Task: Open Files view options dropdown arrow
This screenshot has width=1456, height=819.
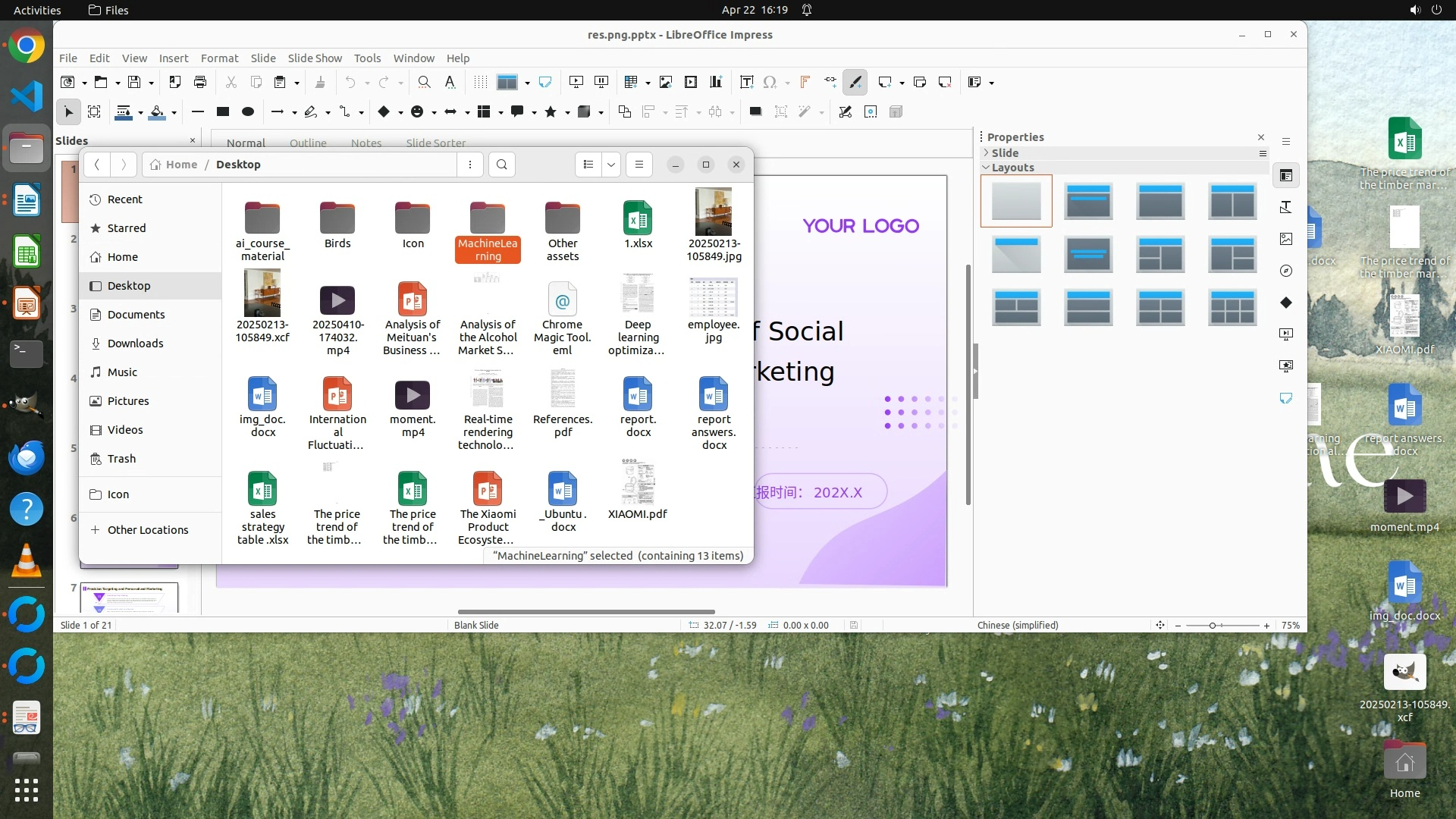Action: (610, 165)
